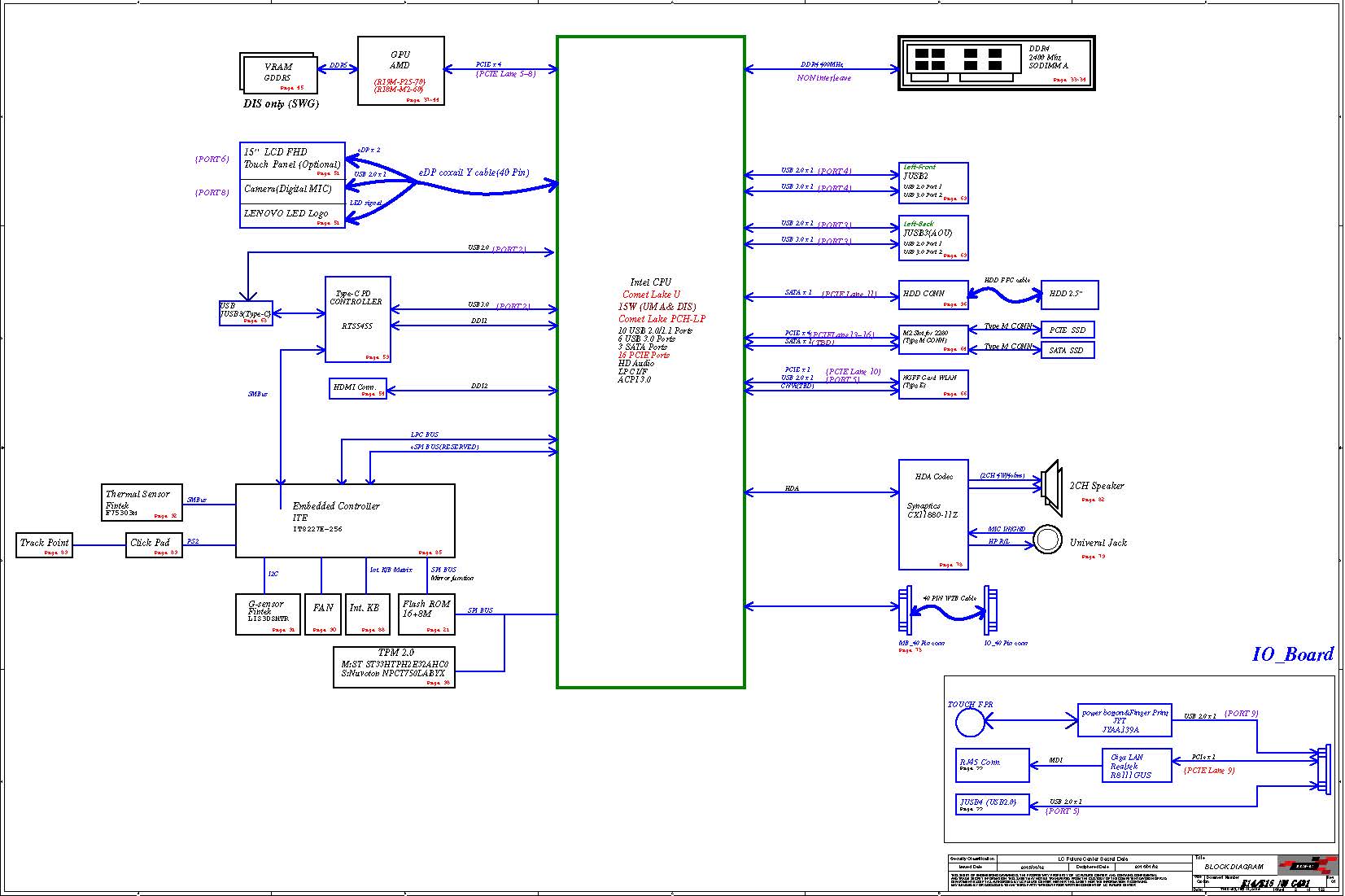The width and height of the screenshot is (1345, 896).
Task: Click the HDD 2.5" block
Action: pos(1069,295)
